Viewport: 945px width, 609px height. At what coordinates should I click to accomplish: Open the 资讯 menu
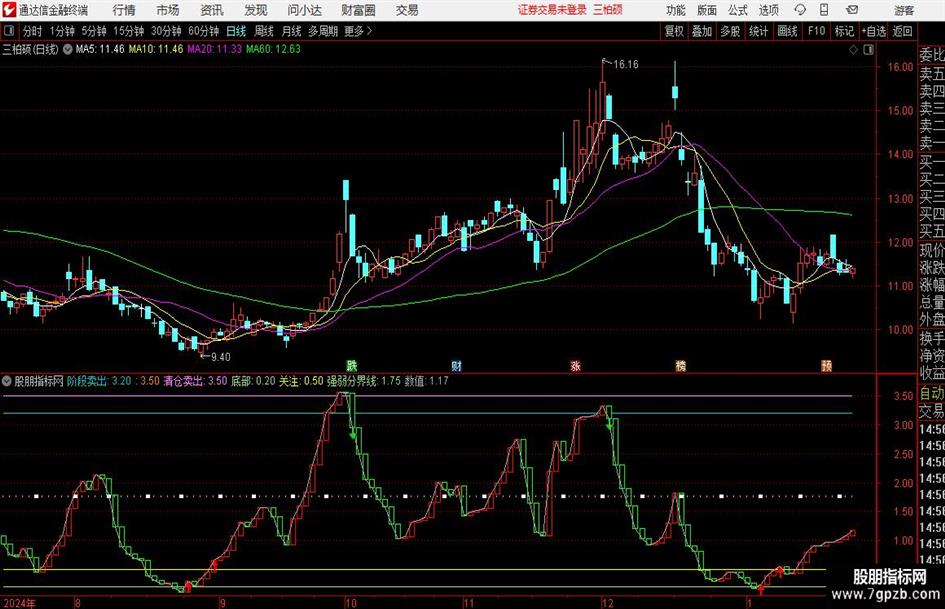click(x=212, y=10)
